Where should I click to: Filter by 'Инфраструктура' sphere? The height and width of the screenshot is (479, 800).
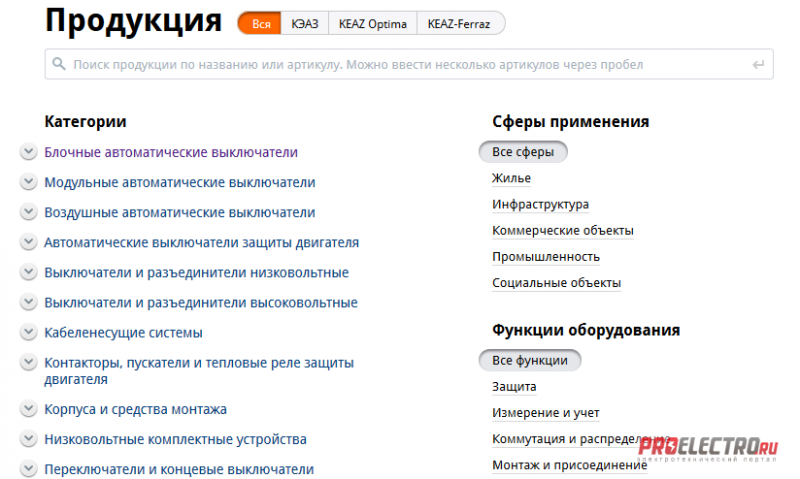(x=540, y=204)
